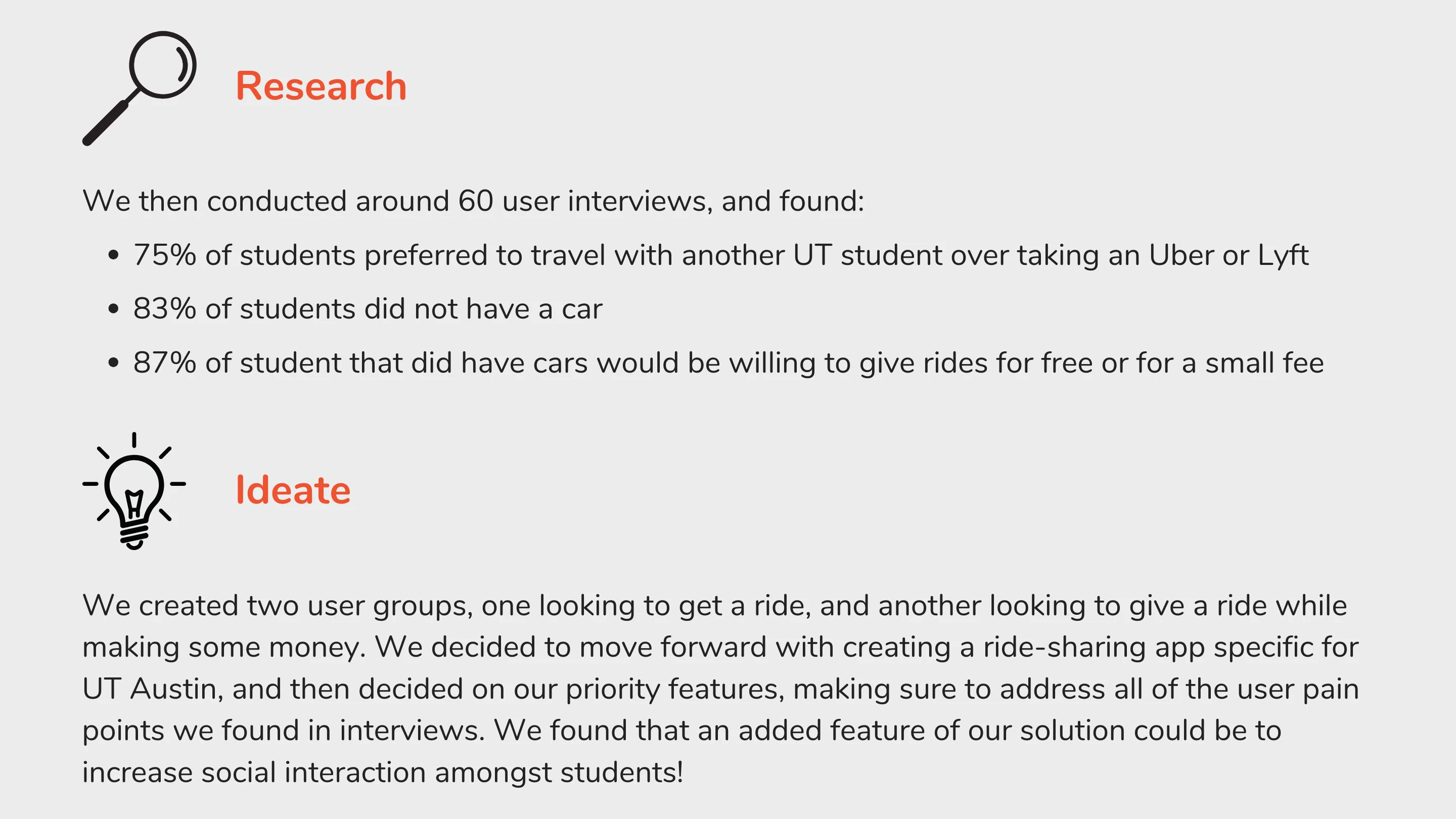Click the line starting "points we found"
The width and height of the screenshot is (1456, 819).
[681, 730]
